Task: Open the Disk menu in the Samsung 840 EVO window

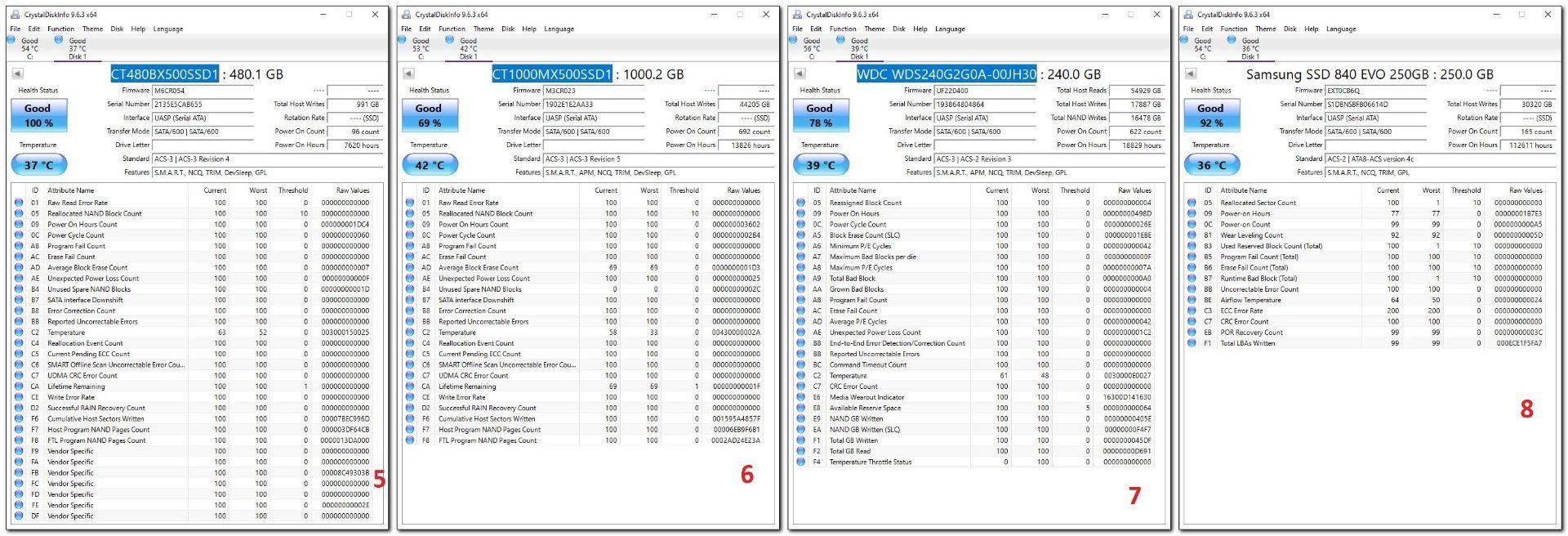Action: [1290, 29]
